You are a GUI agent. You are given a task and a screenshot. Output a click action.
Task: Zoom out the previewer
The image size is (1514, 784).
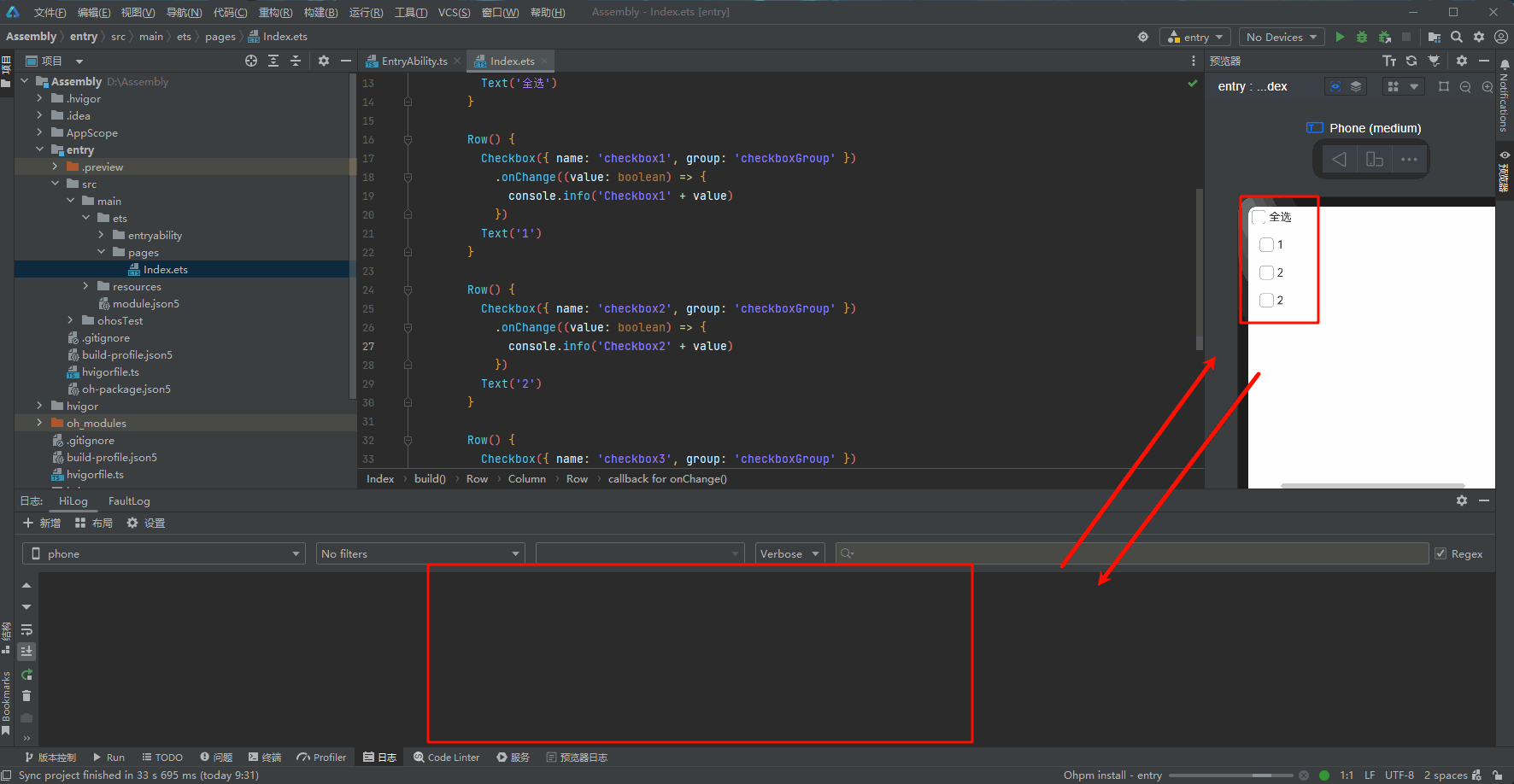1465,86
